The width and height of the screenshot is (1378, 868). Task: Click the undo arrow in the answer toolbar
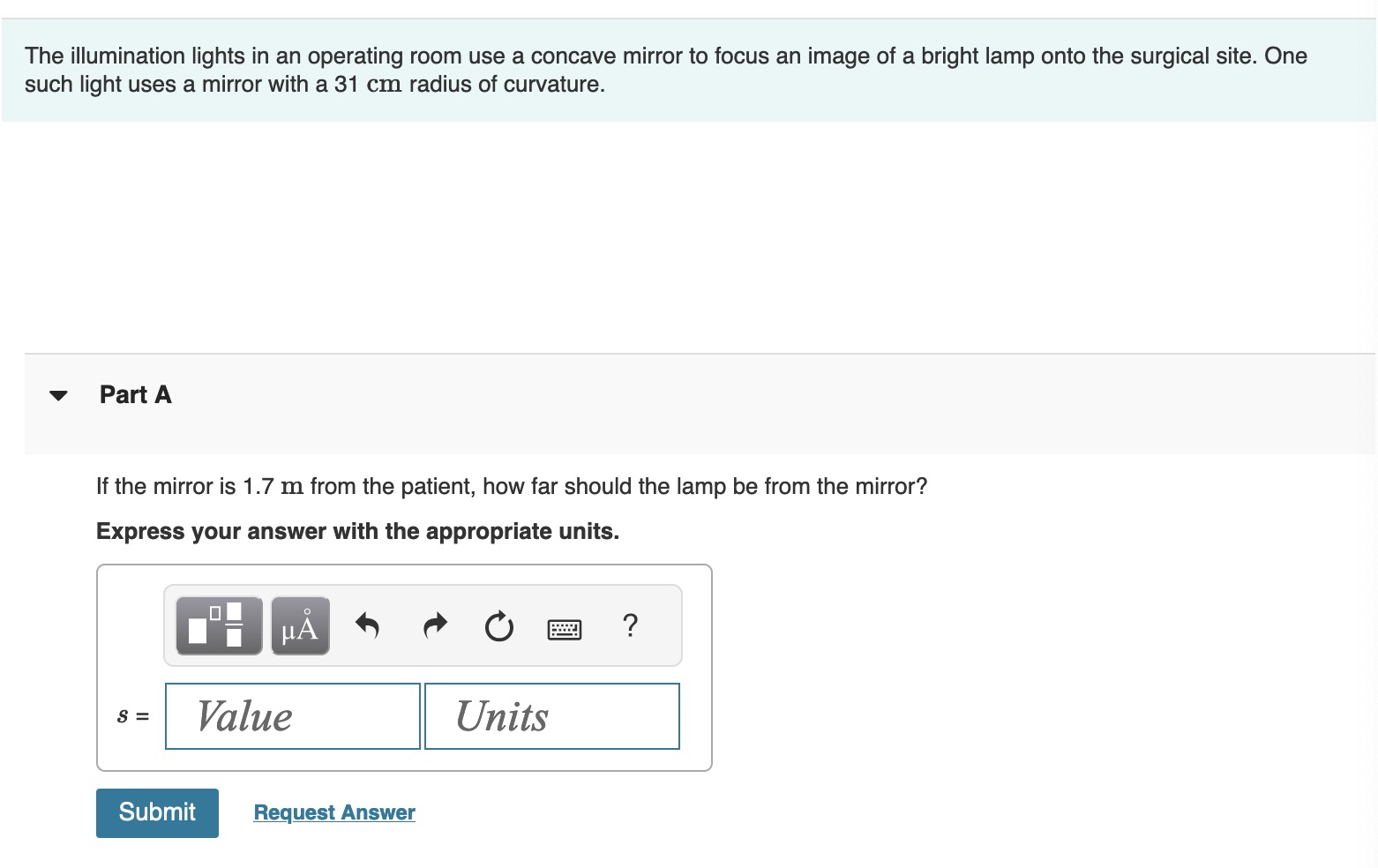pyautogui.click(x=368, y=625)
